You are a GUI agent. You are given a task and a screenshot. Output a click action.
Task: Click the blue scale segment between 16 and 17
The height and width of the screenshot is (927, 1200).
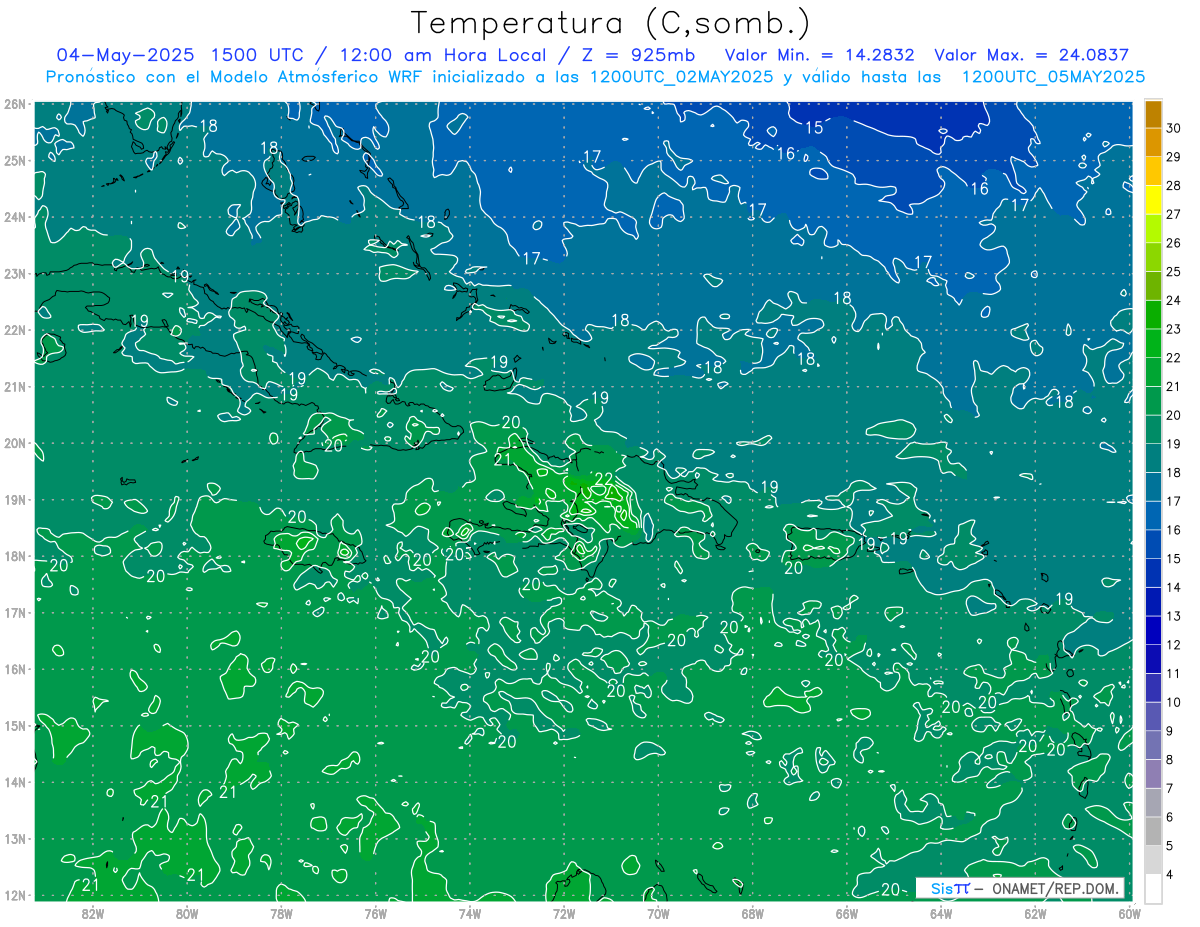[x=1153, y=515]
